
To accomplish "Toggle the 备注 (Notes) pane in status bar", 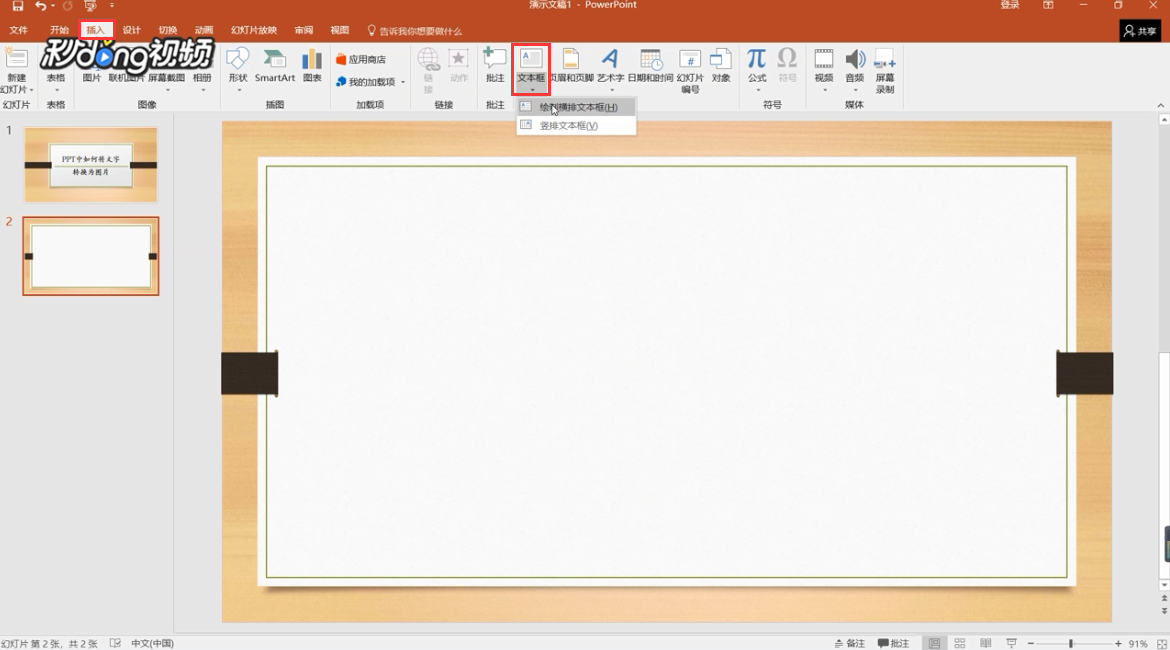I will (850, 643).
